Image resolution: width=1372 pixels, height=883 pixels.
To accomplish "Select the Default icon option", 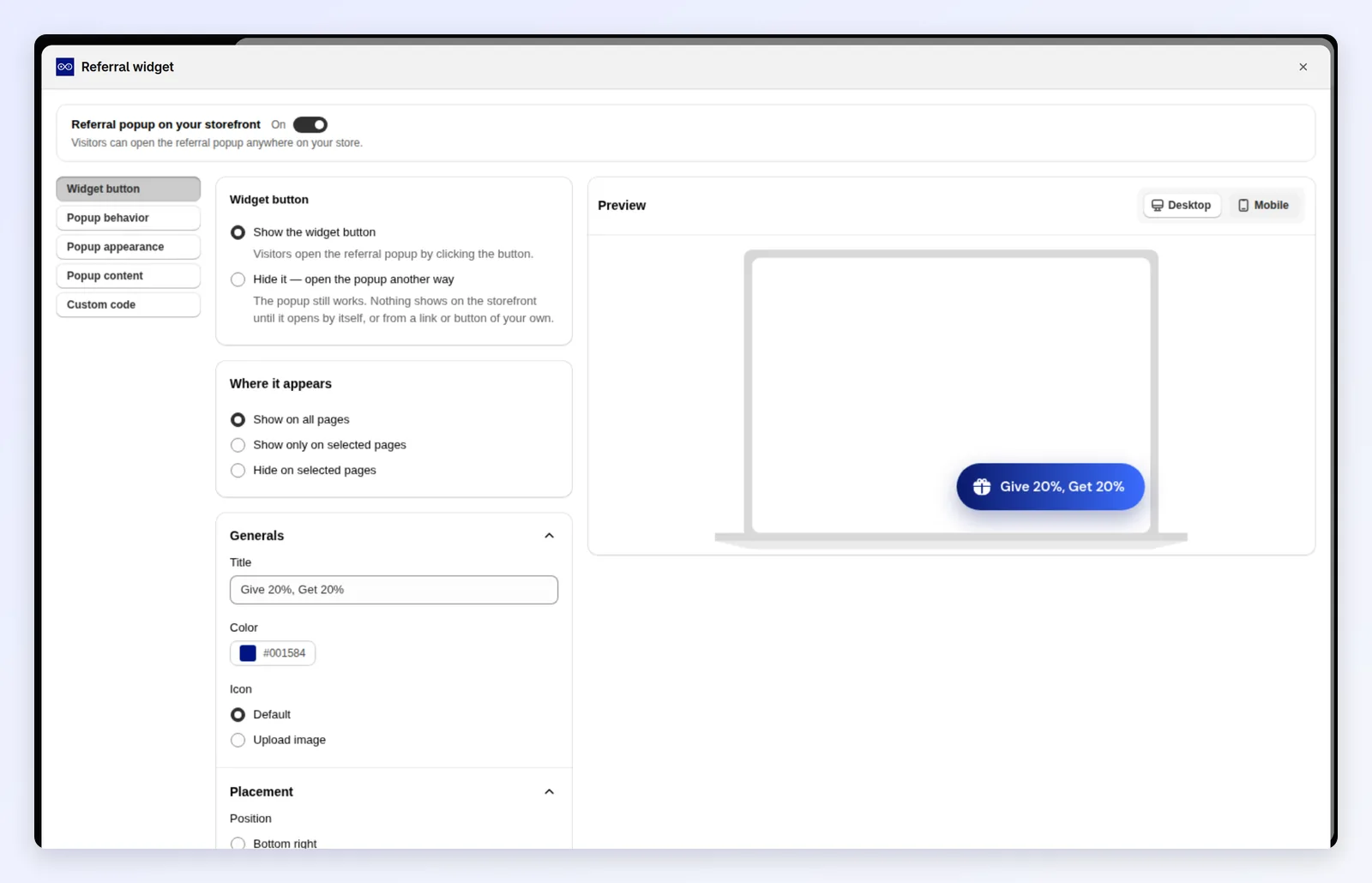I will (x=238, y=715).
